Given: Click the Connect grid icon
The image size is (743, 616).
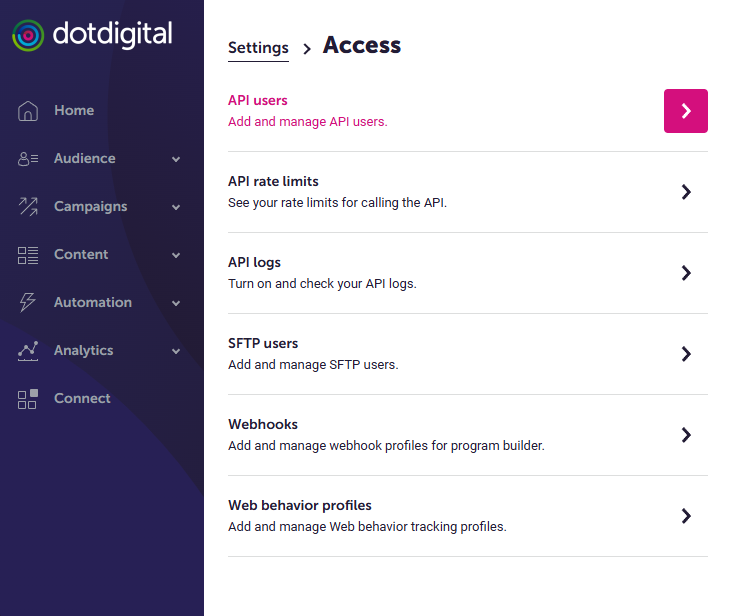Looking at the screenshot, I should [x=27, y=399].
